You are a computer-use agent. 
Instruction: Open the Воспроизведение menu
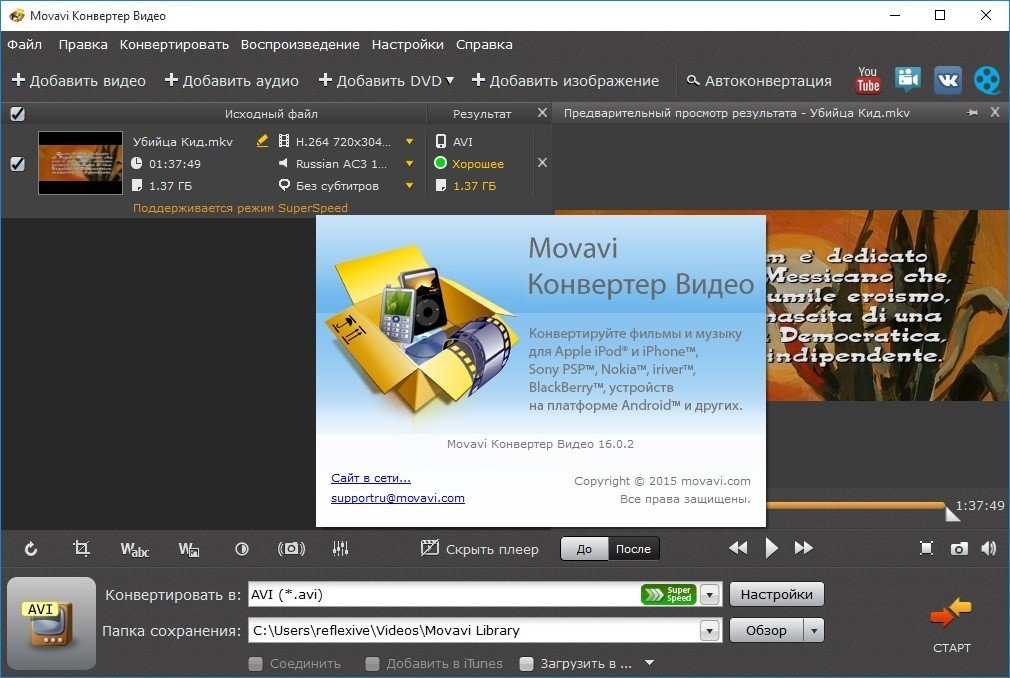[300, 44]
